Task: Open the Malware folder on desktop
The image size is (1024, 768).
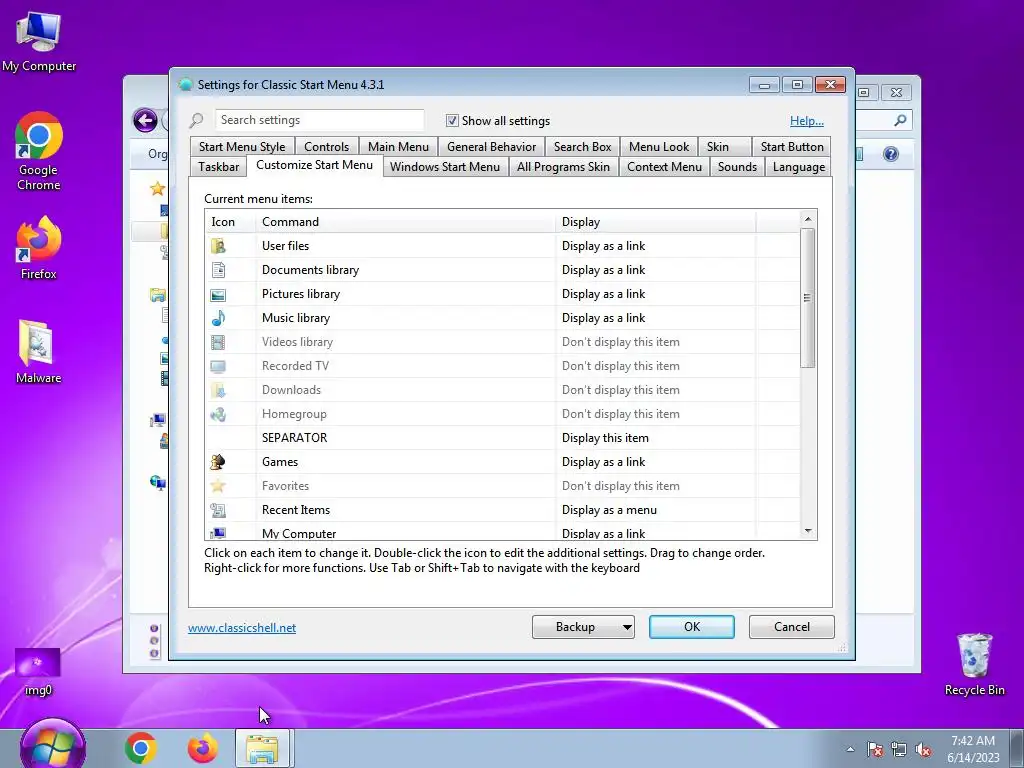Action: coord(39,351)
